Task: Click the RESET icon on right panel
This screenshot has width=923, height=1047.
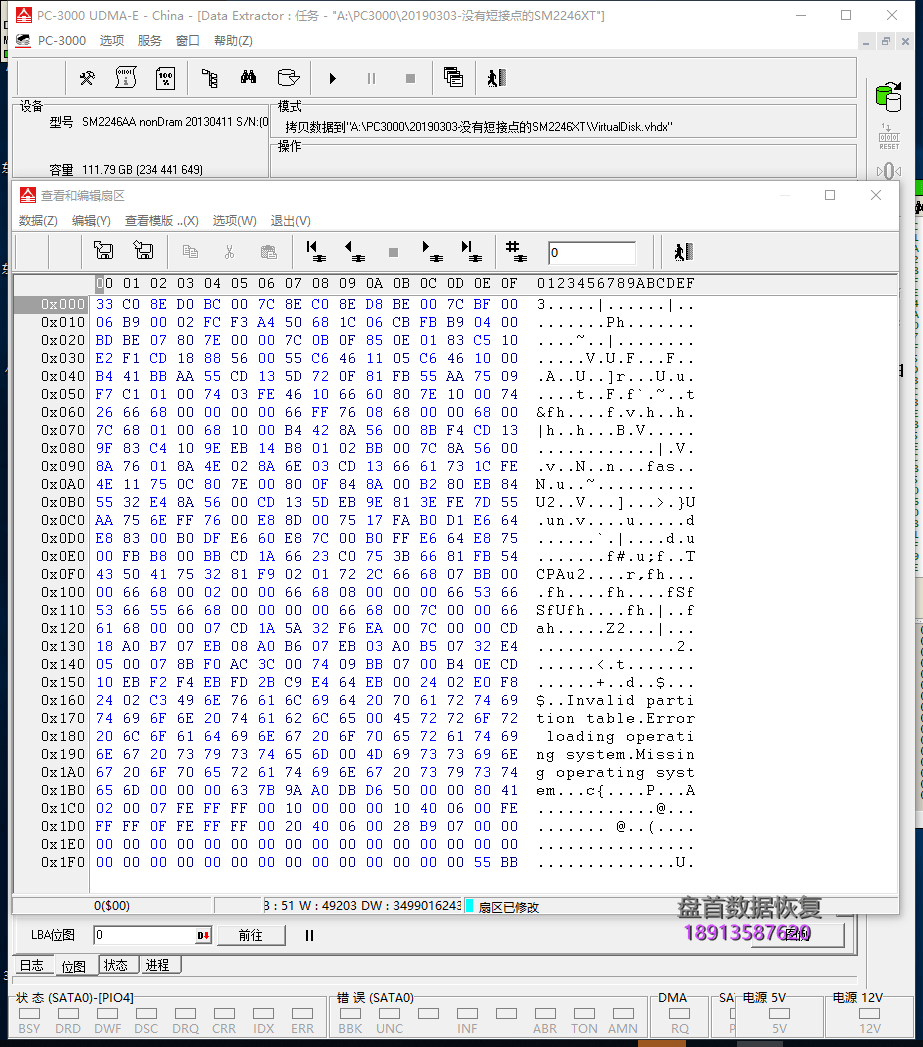Action: tap(889, 137)
